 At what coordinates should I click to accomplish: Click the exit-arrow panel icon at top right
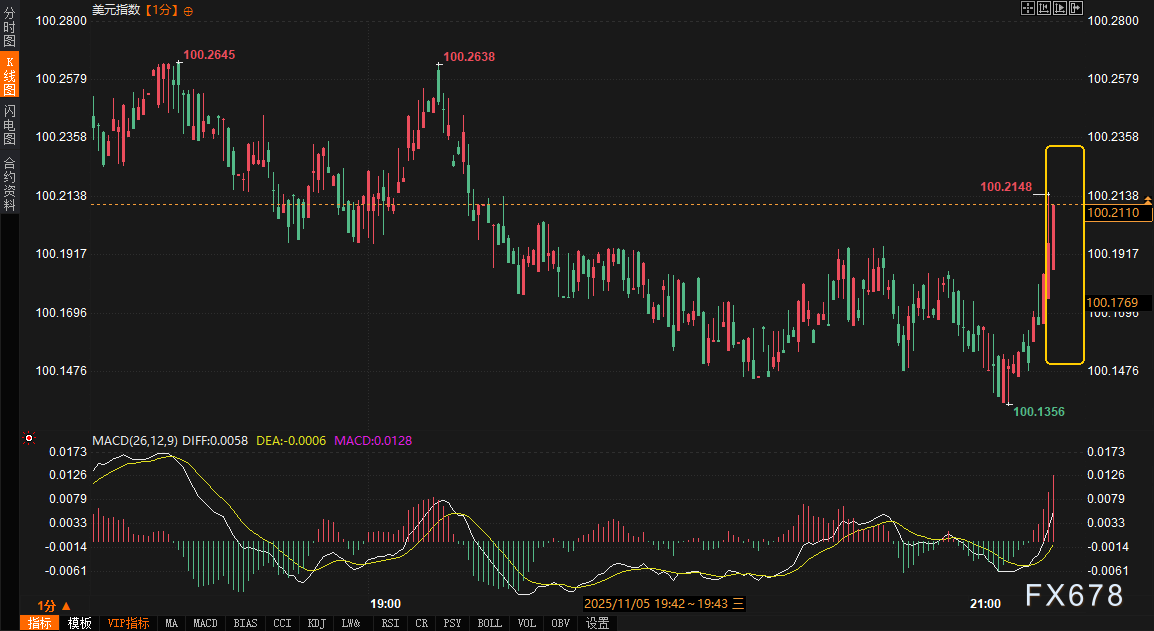coord(1077,8)
